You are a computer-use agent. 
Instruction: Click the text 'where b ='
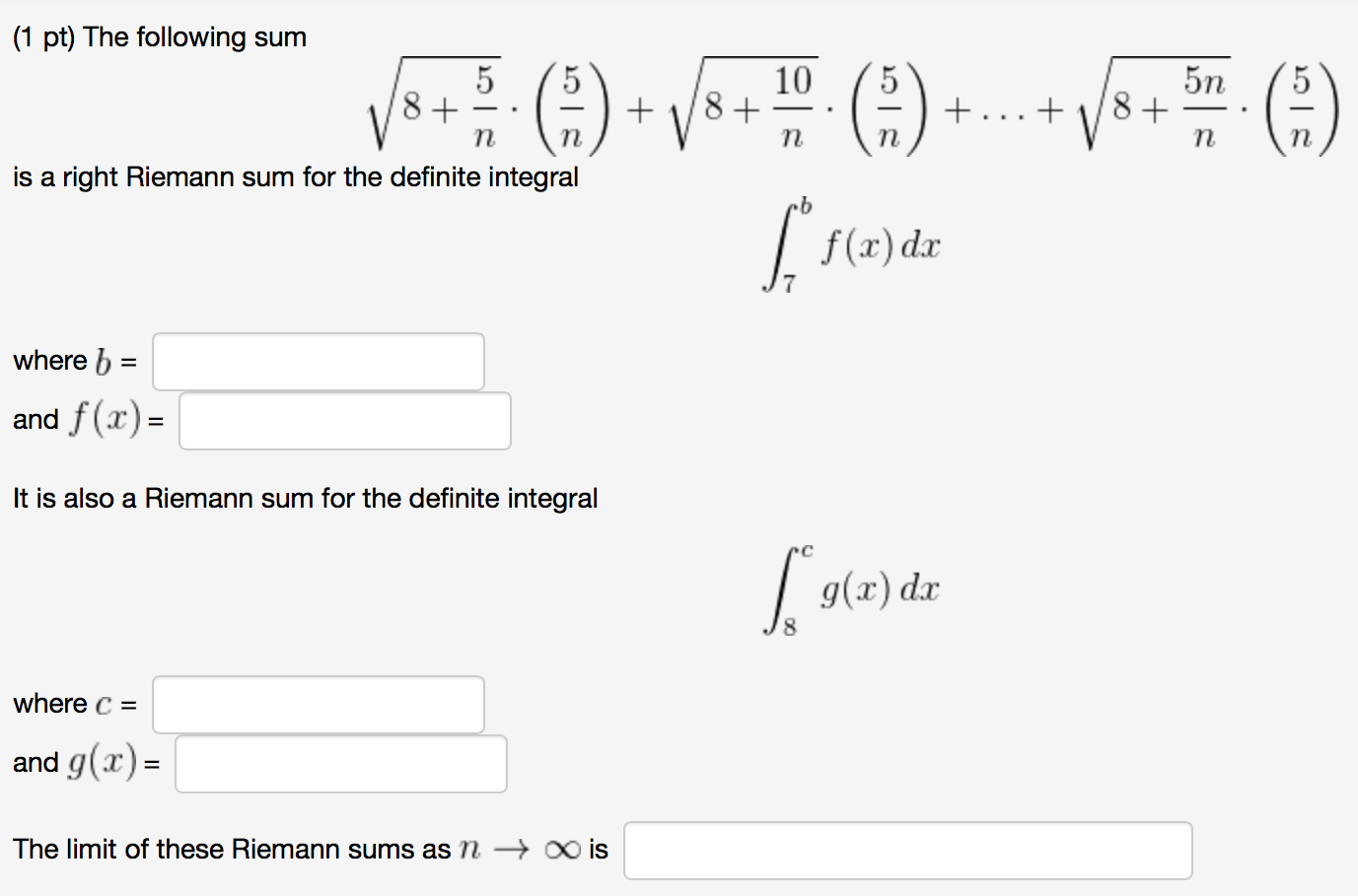73,361
